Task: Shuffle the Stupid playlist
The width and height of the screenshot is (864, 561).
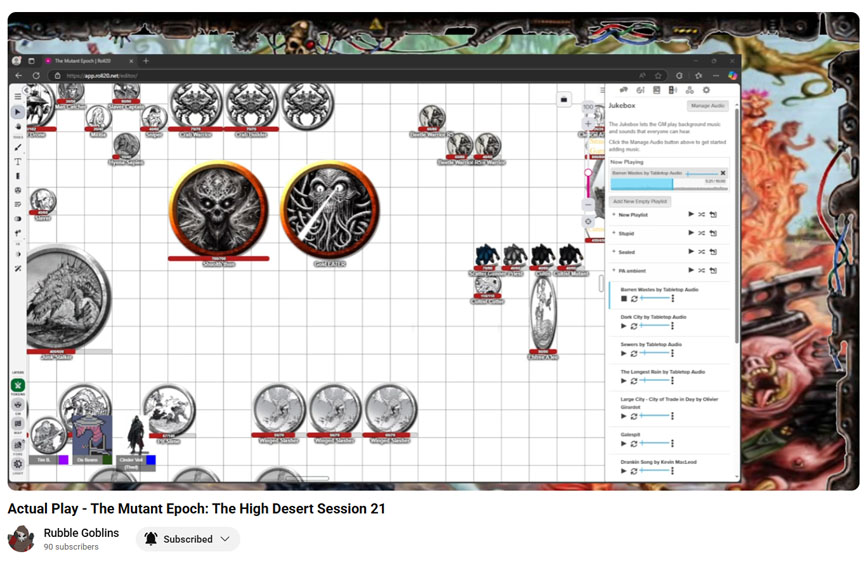Action: pyautogui.click(x=701, y=233)
